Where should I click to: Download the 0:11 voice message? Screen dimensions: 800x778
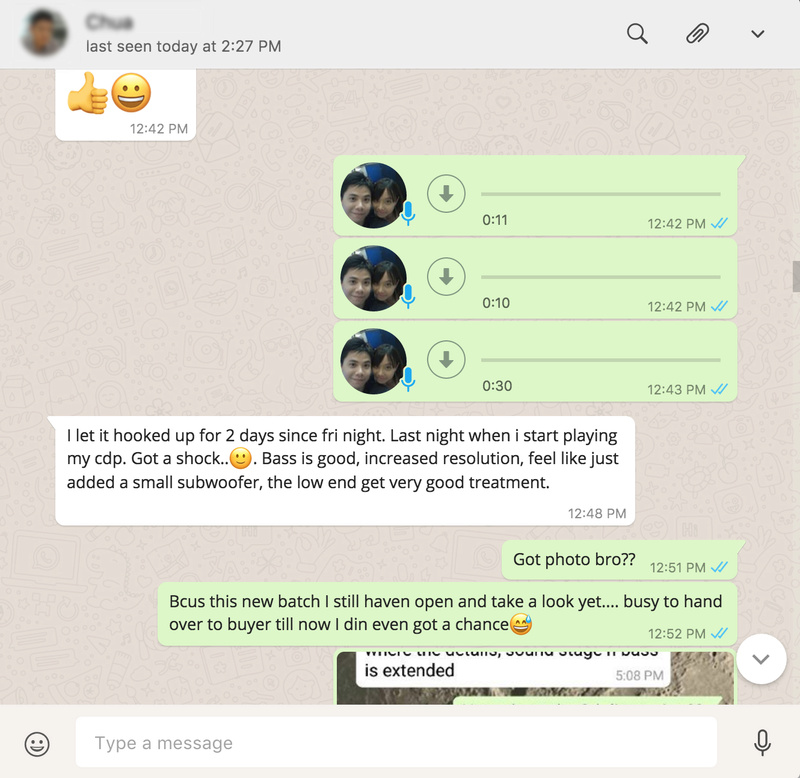point(446,194)
